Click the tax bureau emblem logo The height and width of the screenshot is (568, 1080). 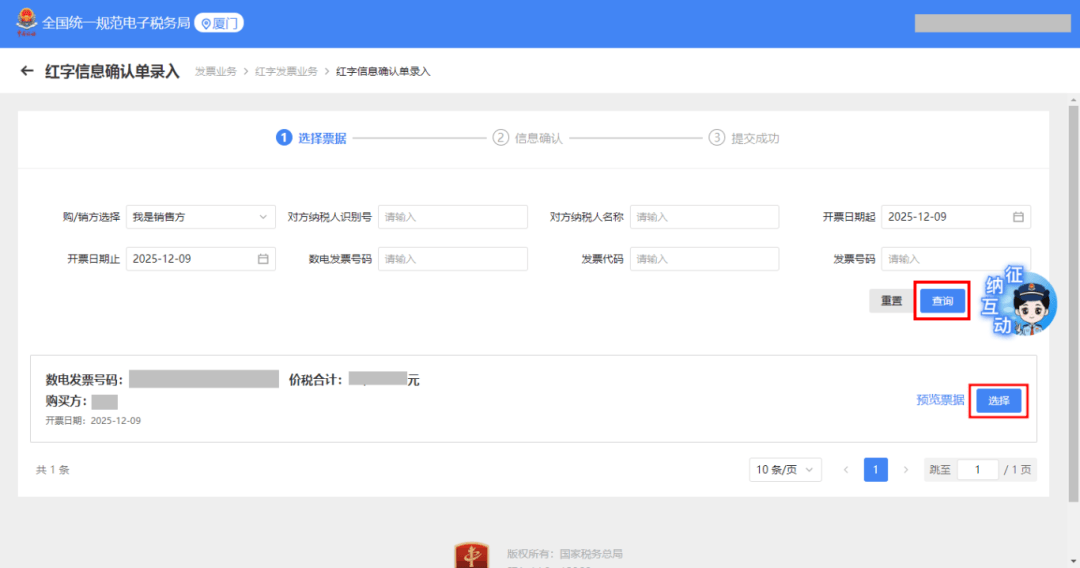point(24,23)
